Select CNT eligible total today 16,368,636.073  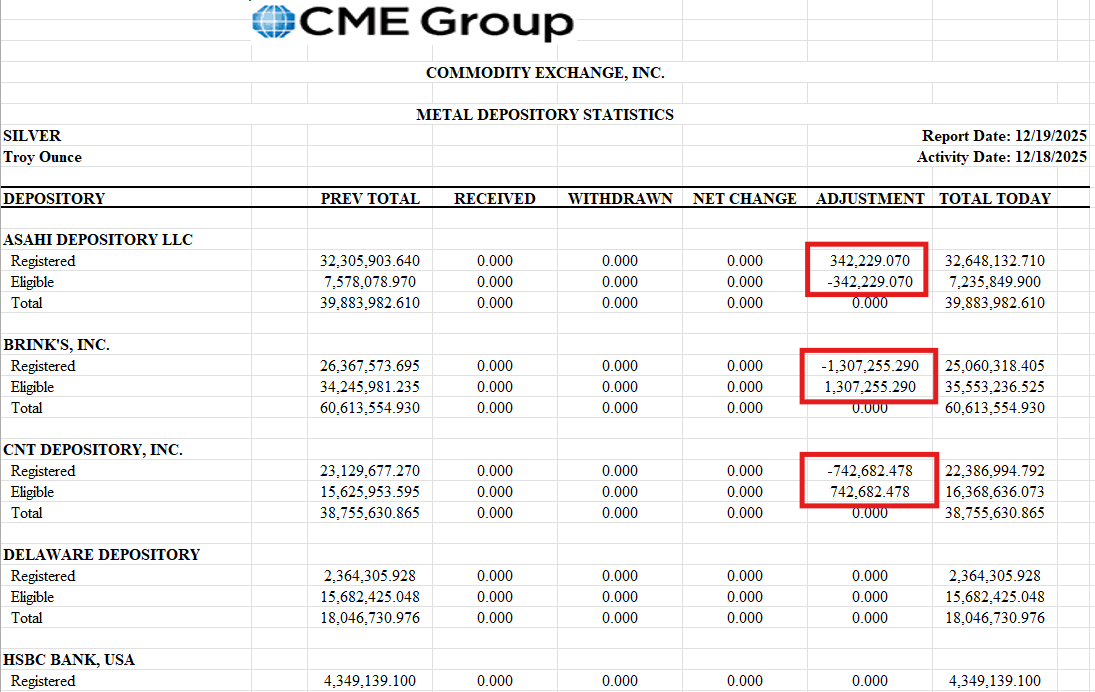(x=994, y=492)
